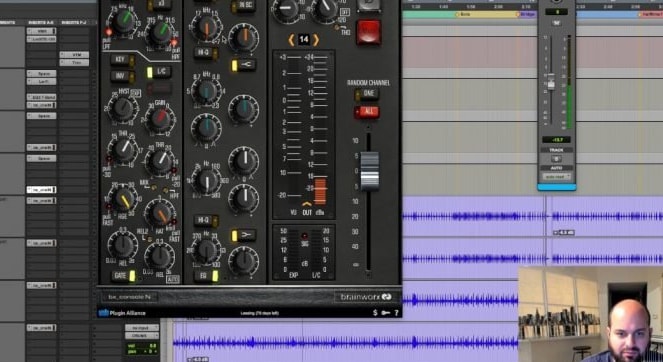Select ONE under Random Channel
663x362 pixels.
pos(367,94)
